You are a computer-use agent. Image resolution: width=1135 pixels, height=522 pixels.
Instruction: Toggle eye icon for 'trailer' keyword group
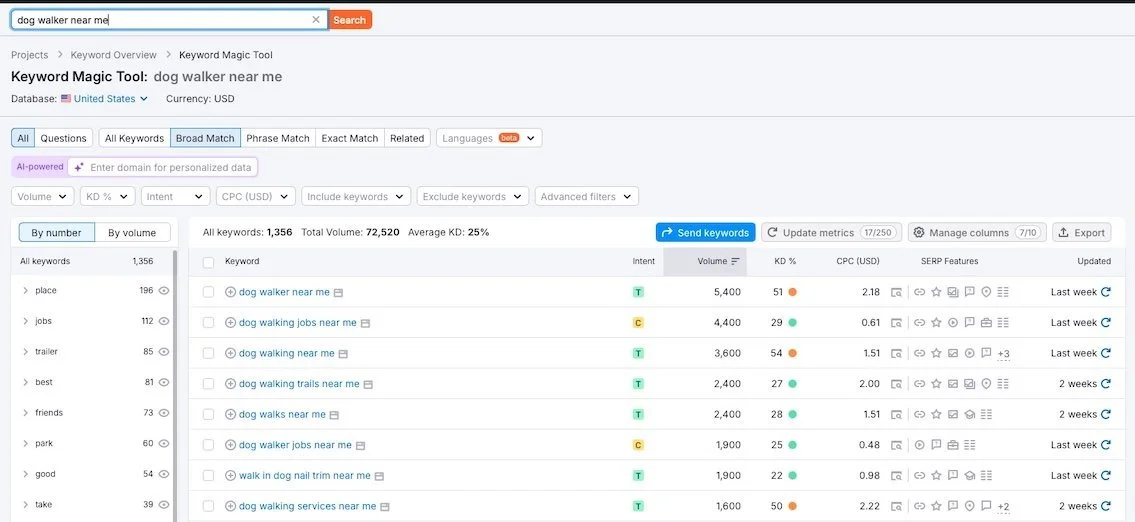[x=164, y=351]
